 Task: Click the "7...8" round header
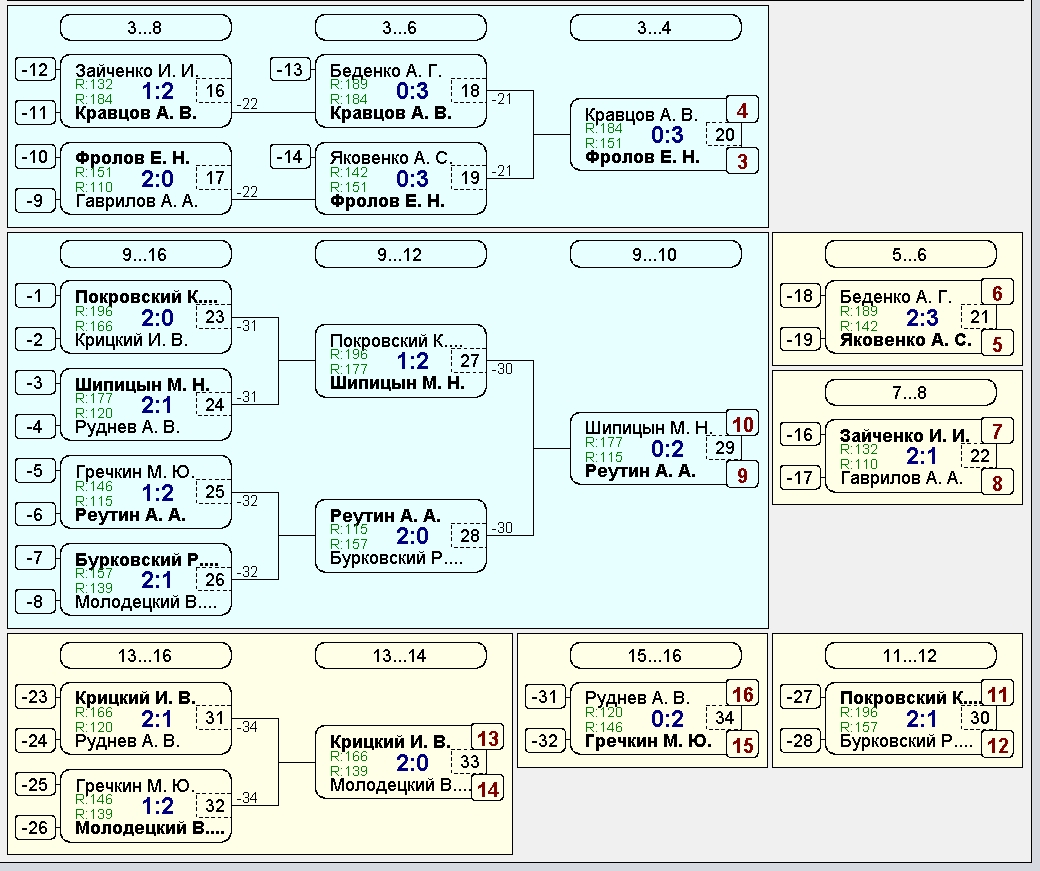click(910, 393)
